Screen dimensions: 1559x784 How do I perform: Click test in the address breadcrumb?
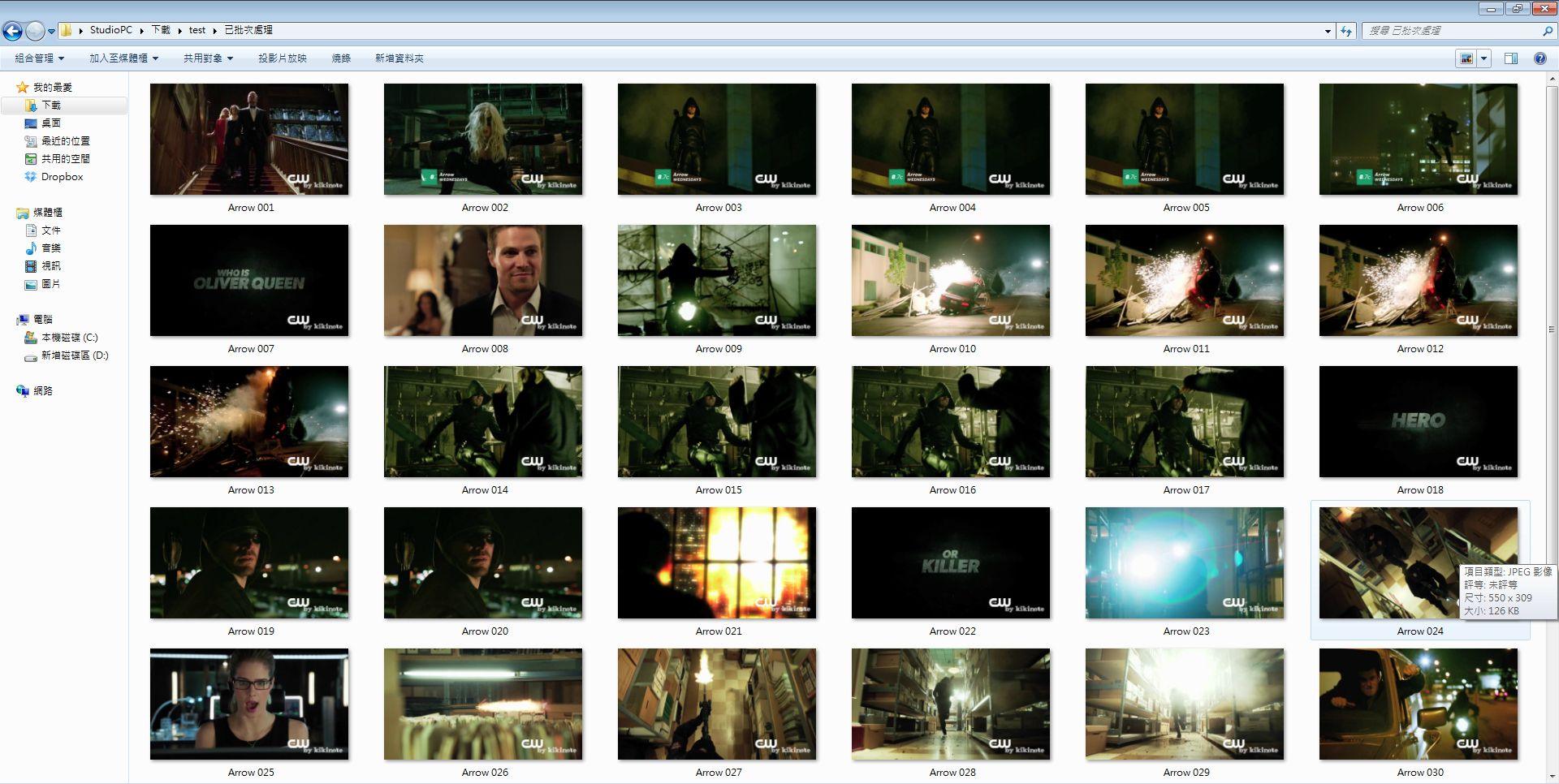click(197, 30)
